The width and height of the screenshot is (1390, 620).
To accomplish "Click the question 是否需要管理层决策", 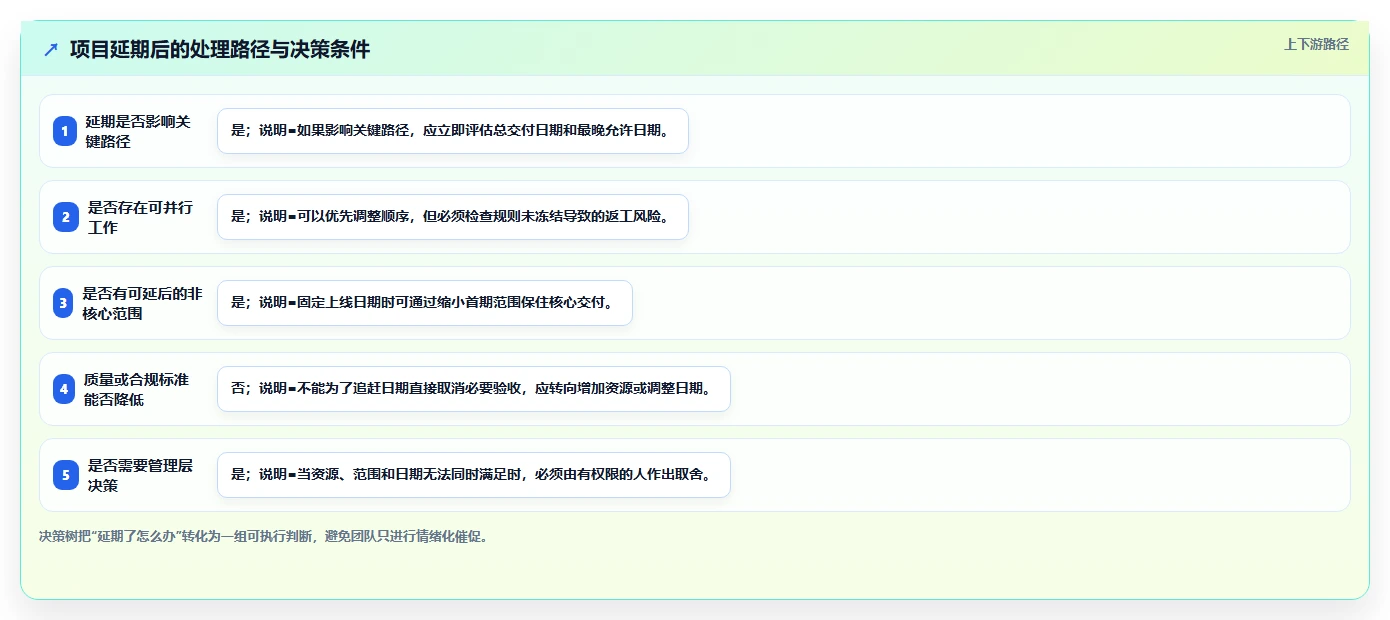I will (x=140, y=475).
